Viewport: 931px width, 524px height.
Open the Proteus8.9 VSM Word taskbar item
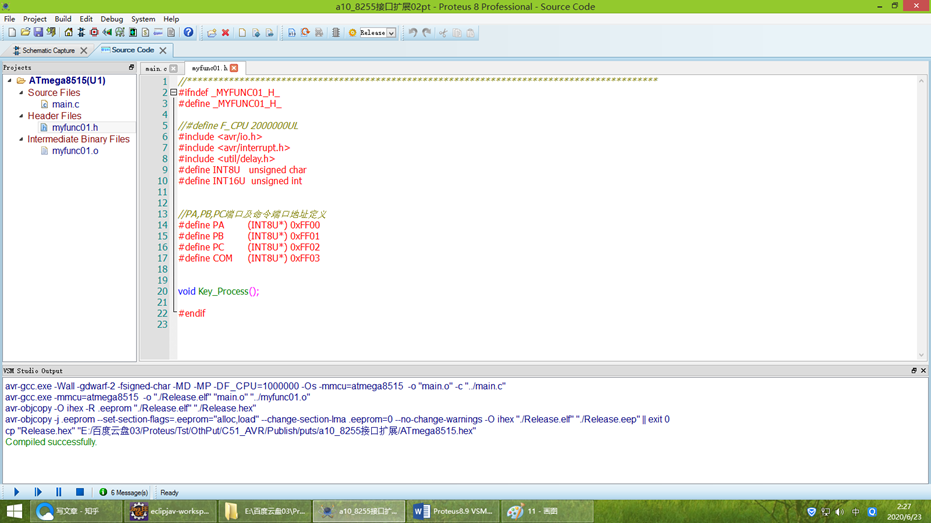point(452,511)
